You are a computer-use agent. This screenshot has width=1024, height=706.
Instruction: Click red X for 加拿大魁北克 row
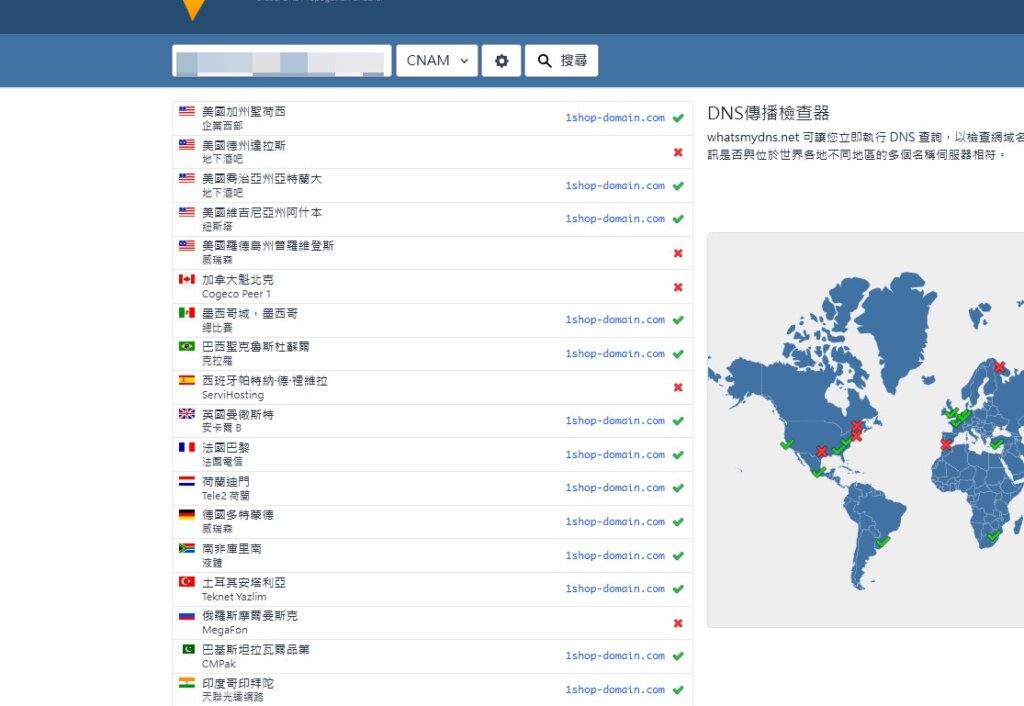tap(678, 287)
